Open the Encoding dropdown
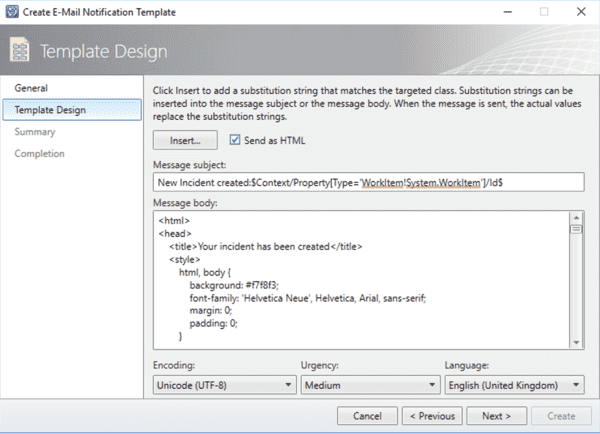600x434 pixels. coord(224,384)
